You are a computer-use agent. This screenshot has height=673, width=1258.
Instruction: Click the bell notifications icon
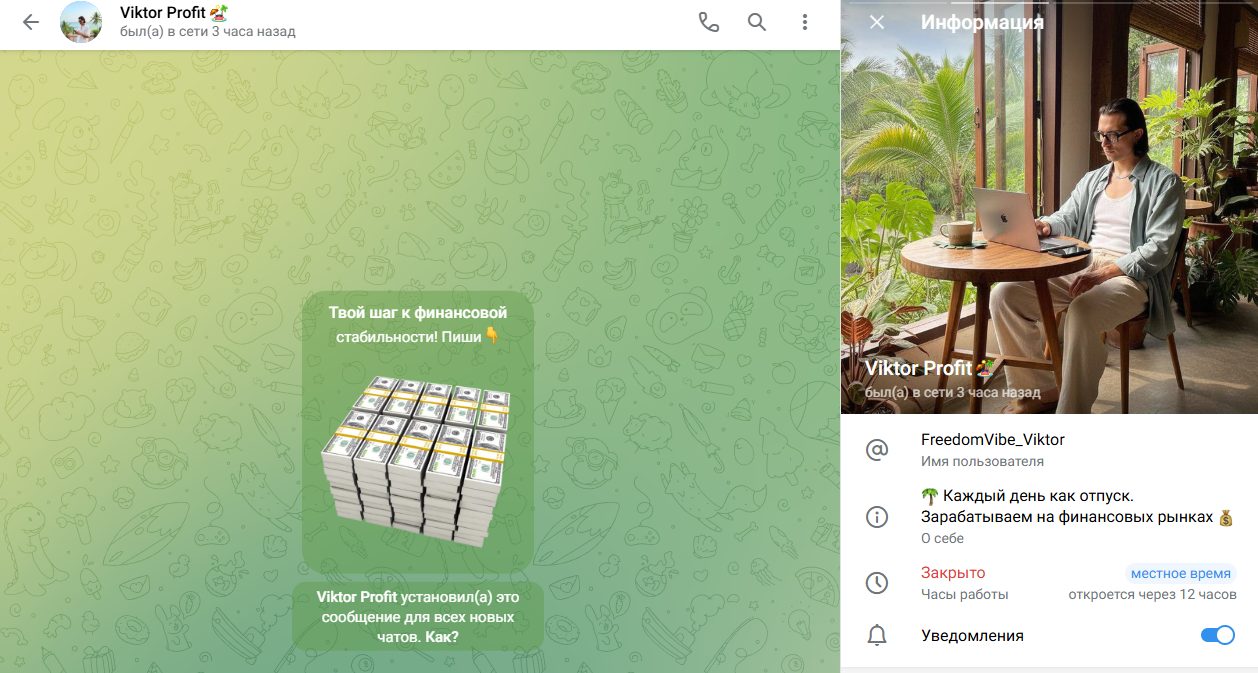[877, 635]
